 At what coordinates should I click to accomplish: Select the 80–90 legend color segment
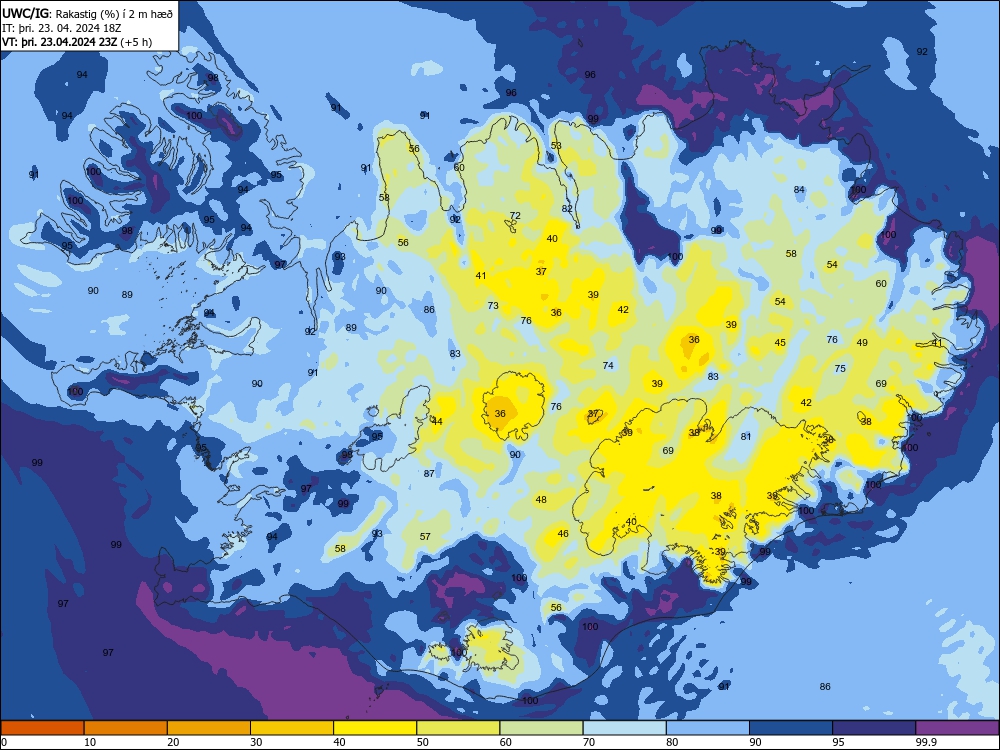[708, 728]
